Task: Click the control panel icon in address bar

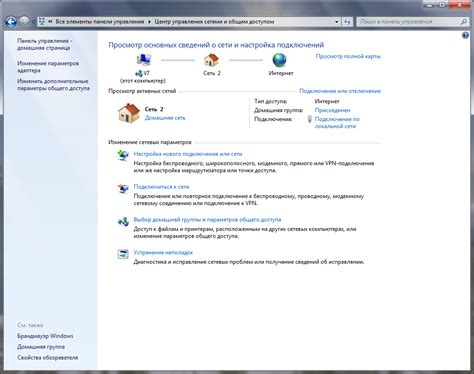Action: [x=42, y=22]
